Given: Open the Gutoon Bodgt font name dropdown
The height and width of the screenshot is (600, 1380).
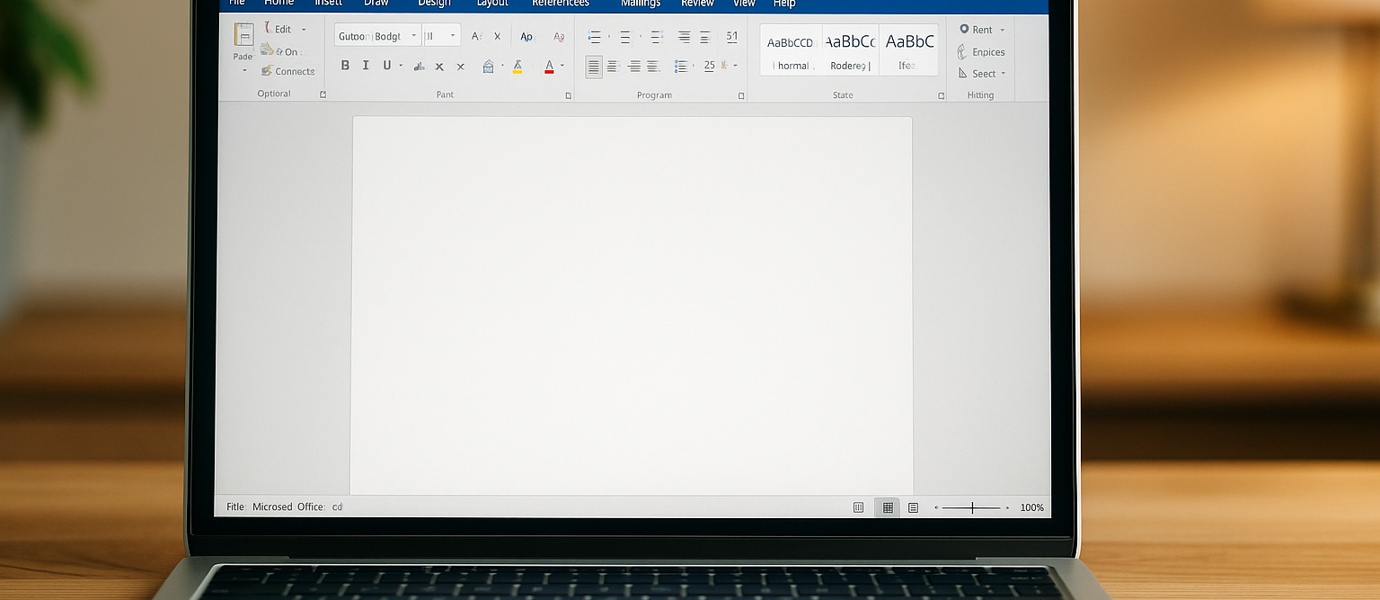Looking at the screenshot, I should pyautogui.click(x=414, y=36).
